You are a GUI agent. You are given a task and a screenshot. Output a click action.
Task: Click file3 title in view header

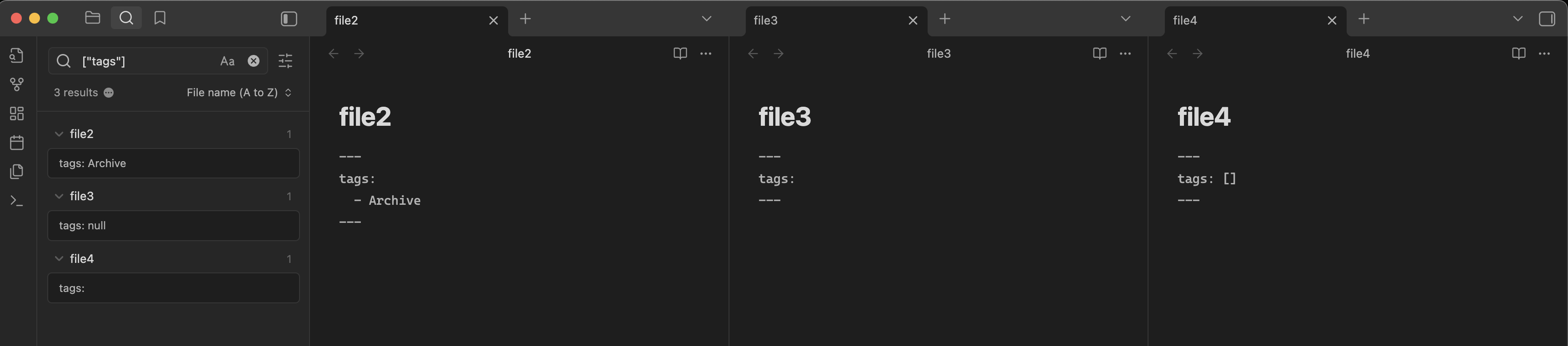pos(939,54)
